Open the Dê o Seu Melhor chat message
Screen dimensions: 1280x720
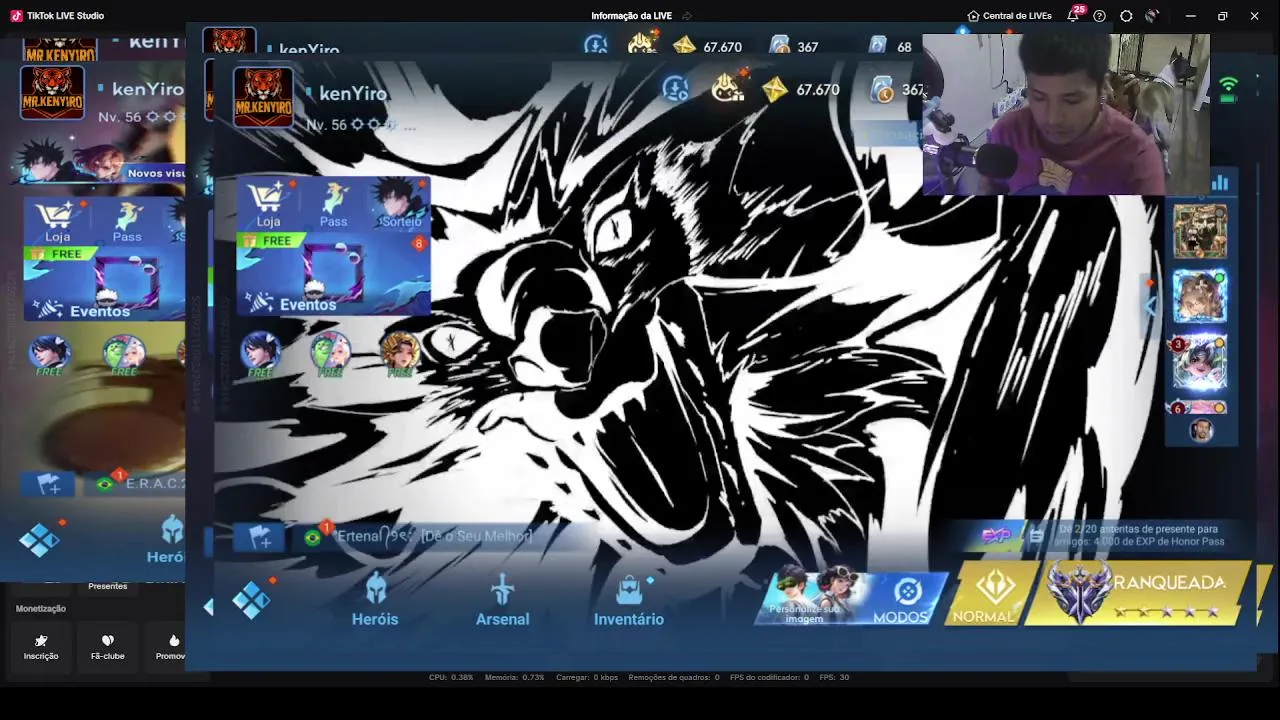476,536
